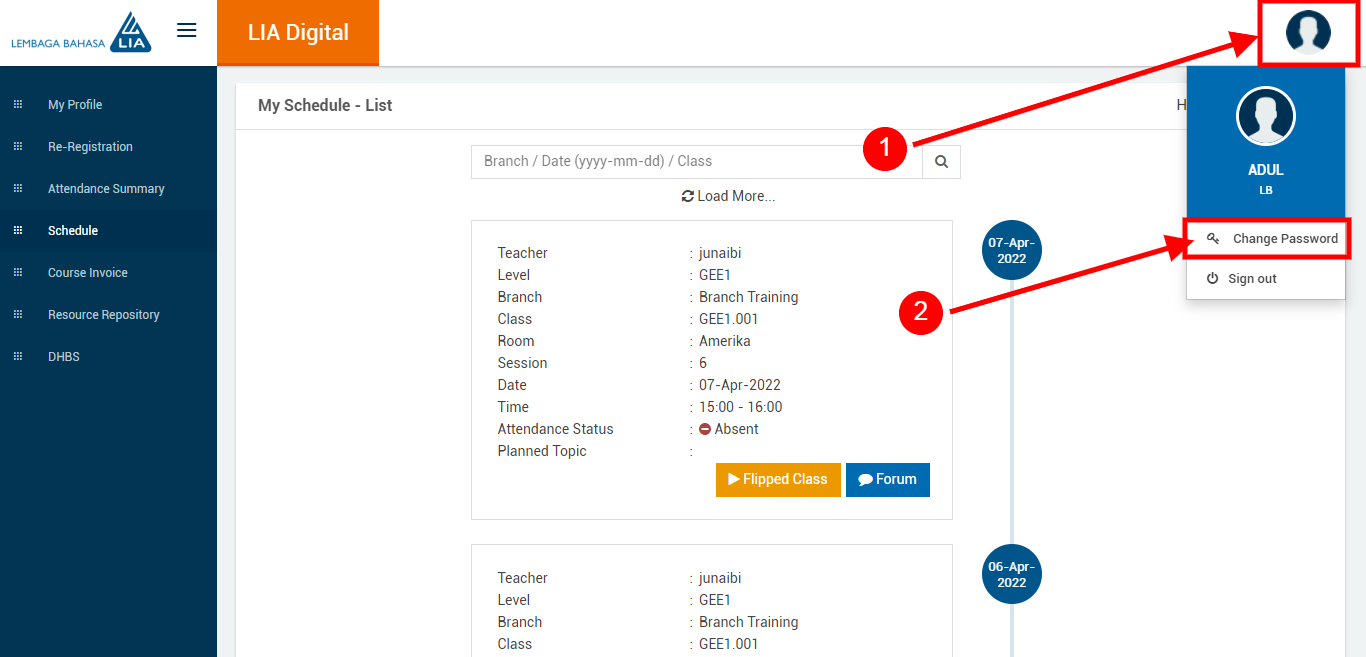The image size is (1366, 657).
Task: Click the Flipped Class button
Action: click(x=778, y=480)
